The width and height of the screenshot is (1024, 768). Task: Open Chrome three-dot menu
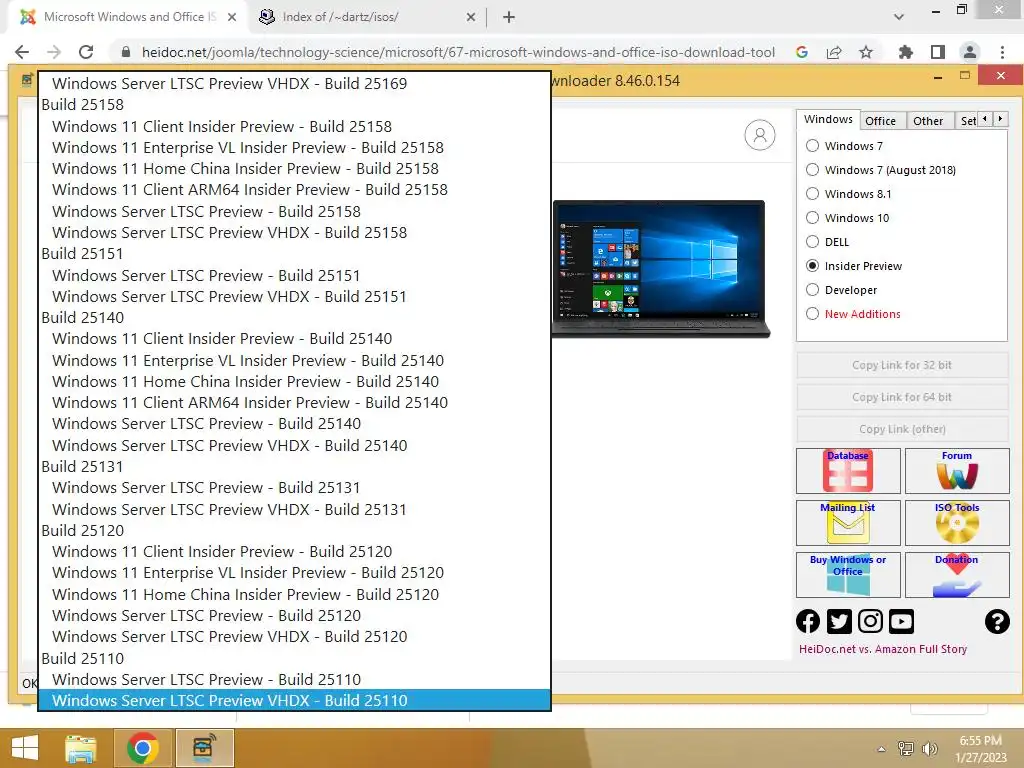tap(1002, 52)
